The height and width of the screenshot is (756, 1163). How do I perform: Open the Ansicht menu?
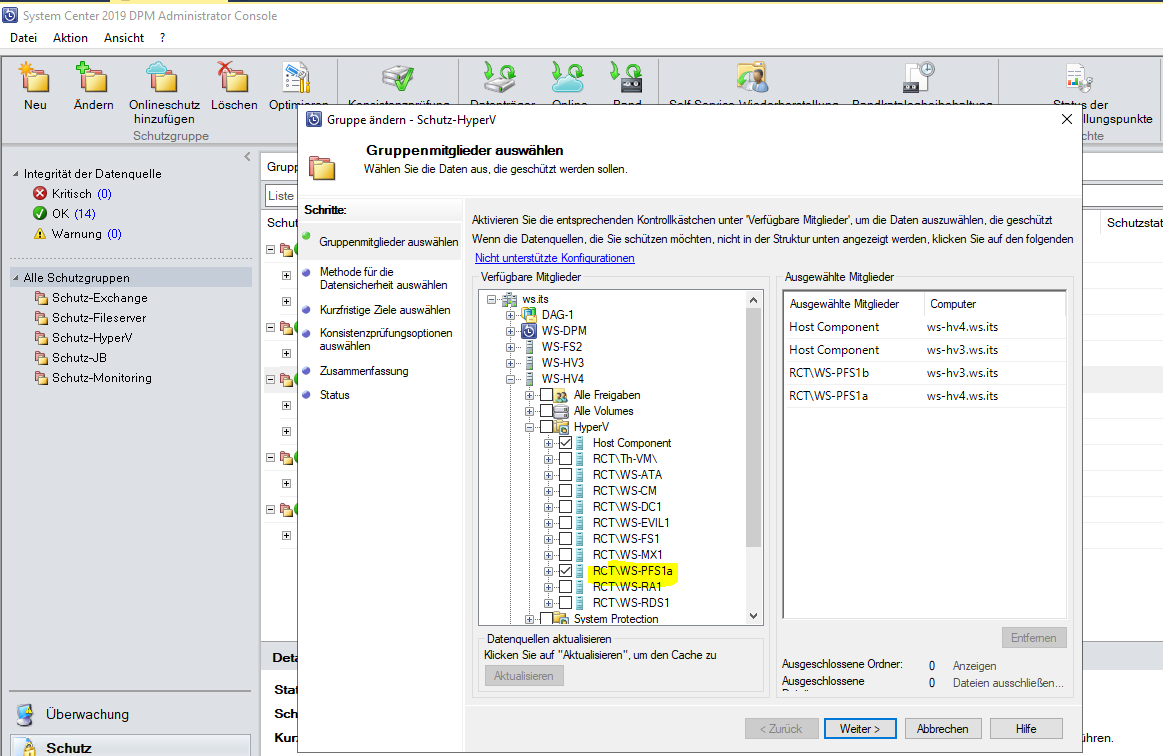124,38
